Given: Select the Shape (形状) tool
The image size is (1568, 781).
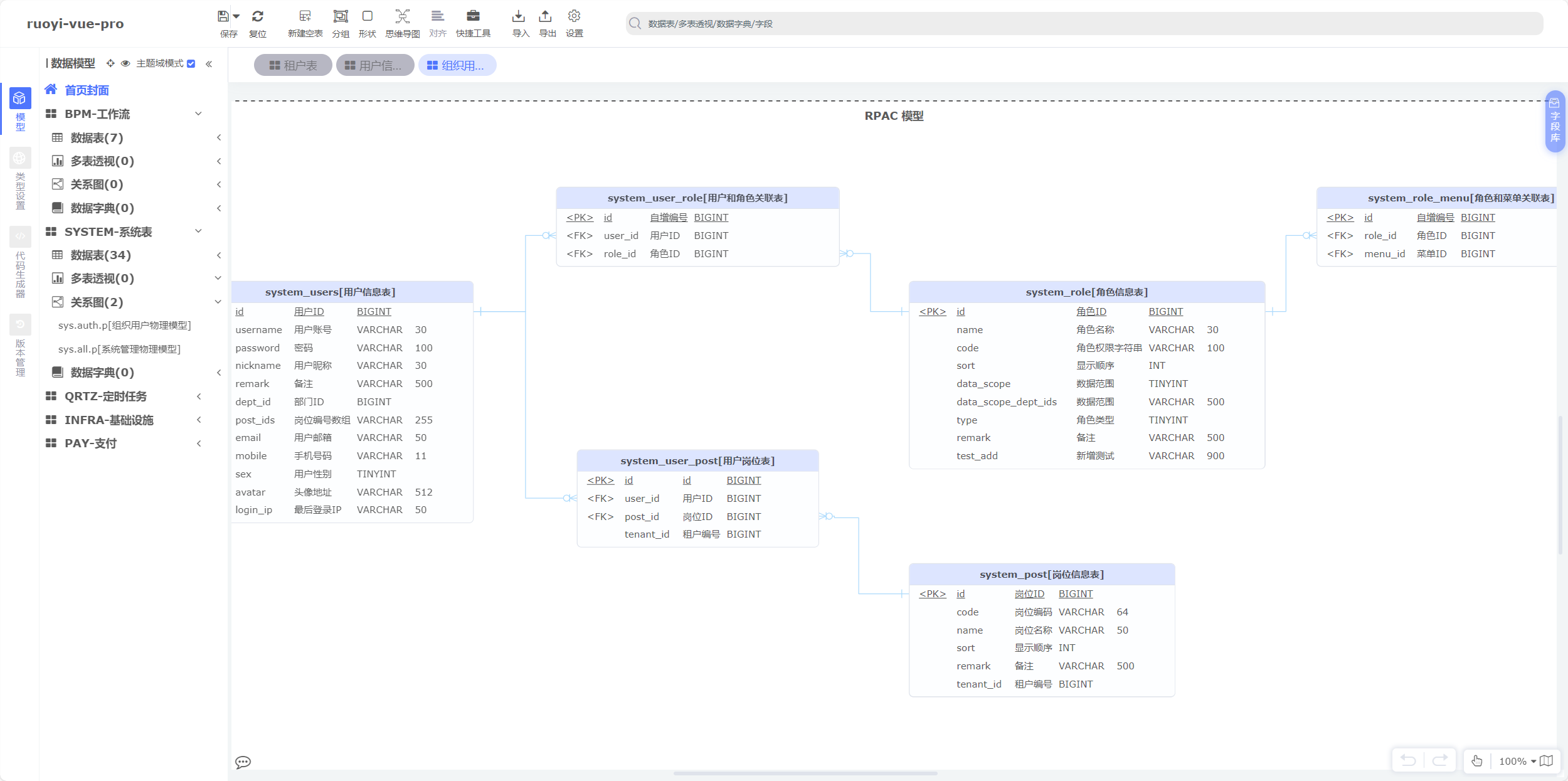Looking at the screenshot, I should coord(368,16).
